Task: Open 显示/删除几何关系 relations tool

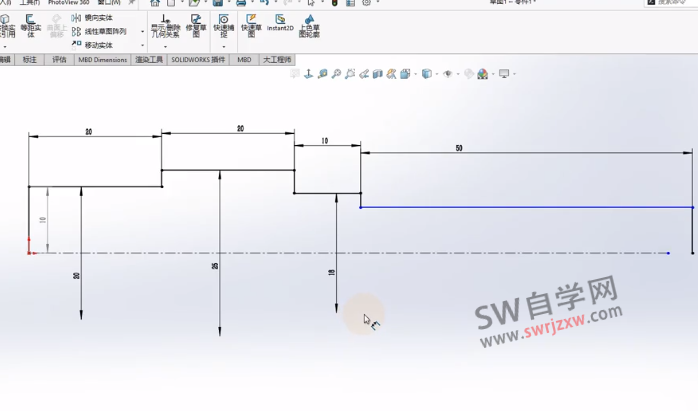Action: click(165, 26)
